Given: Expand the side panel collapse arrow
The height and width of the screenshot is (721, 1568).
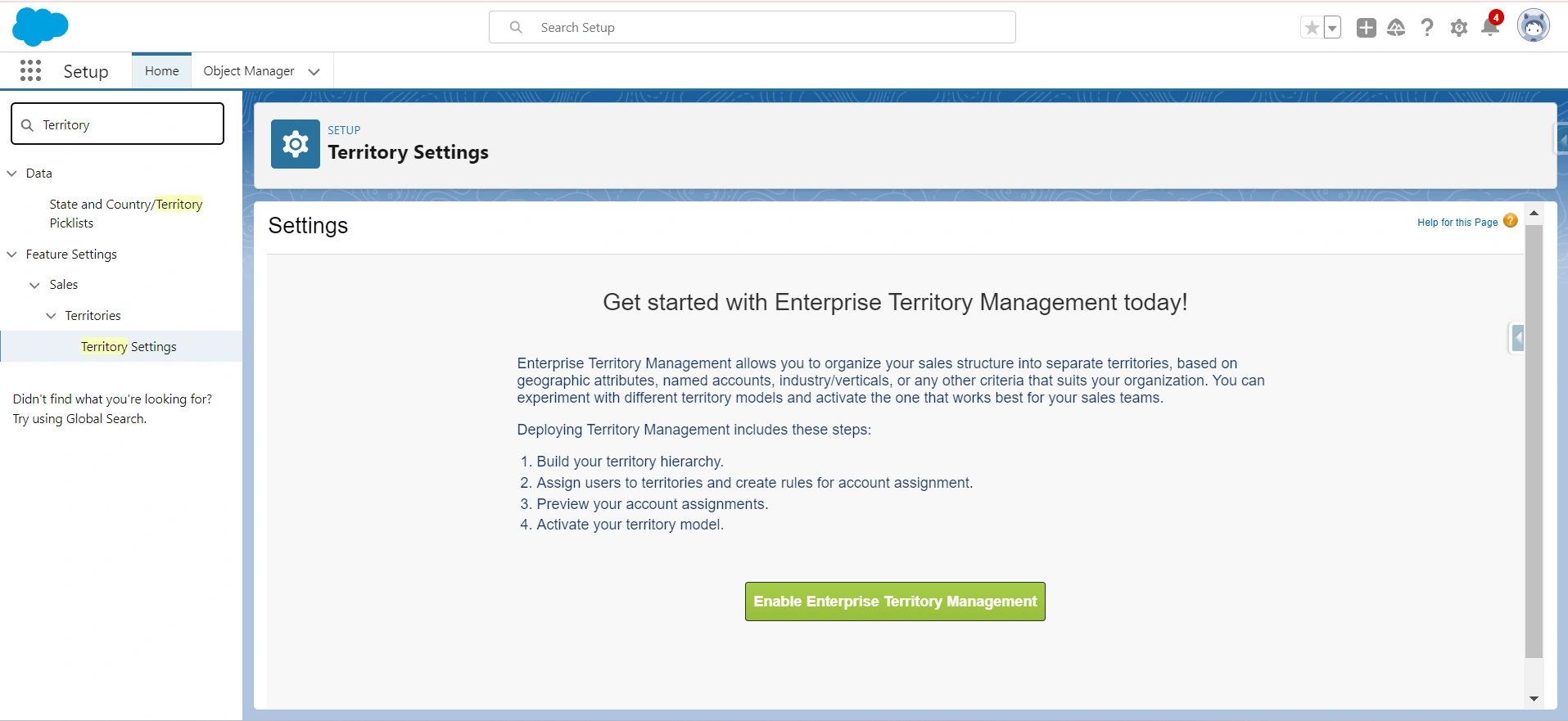Looking at the screenshot, I should [x=1518, y=337].
